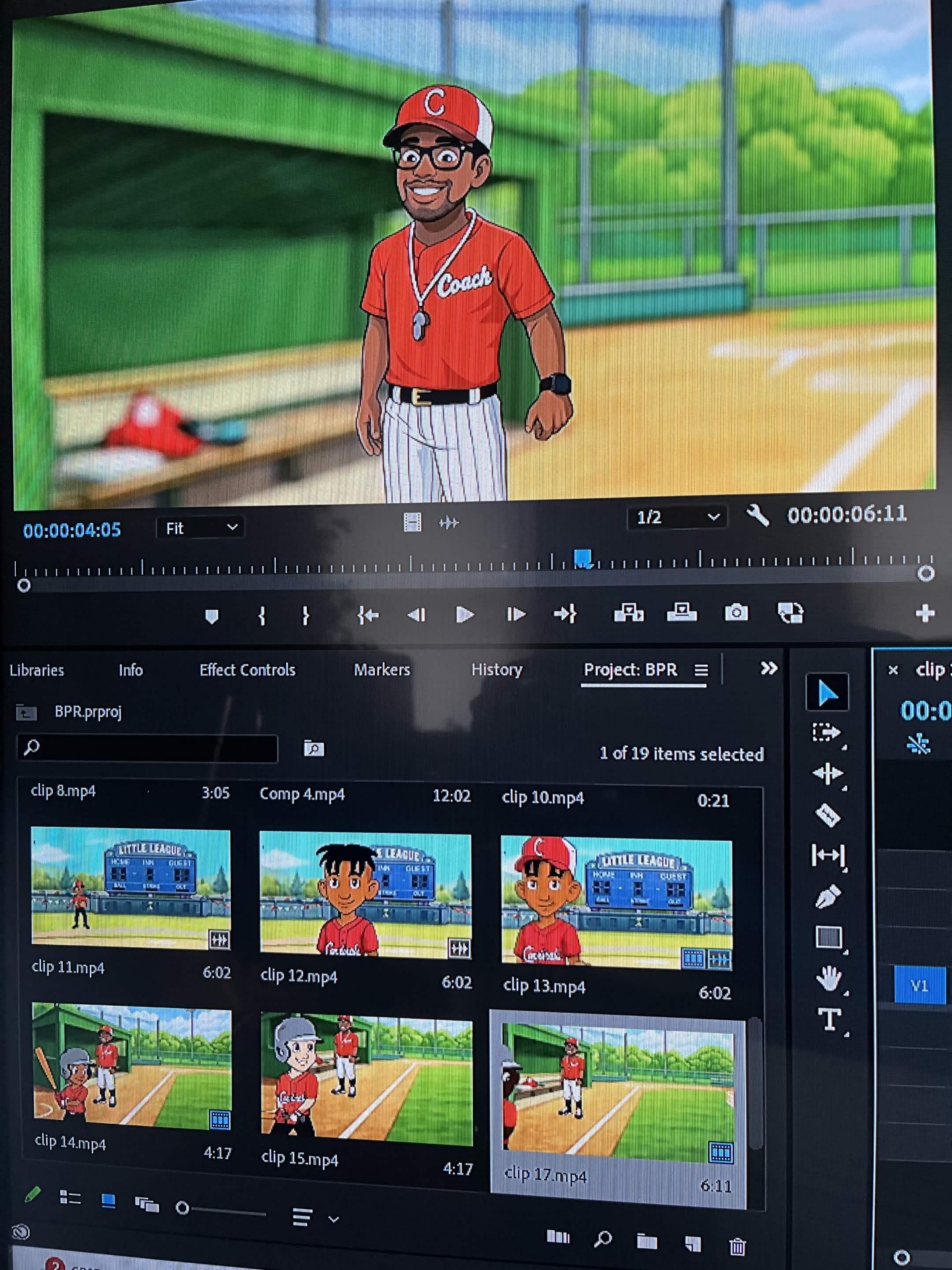This screenshot has height=1270, width=952.
Task: Switch to the Effect Controls tab
Action: coord(247,670)
